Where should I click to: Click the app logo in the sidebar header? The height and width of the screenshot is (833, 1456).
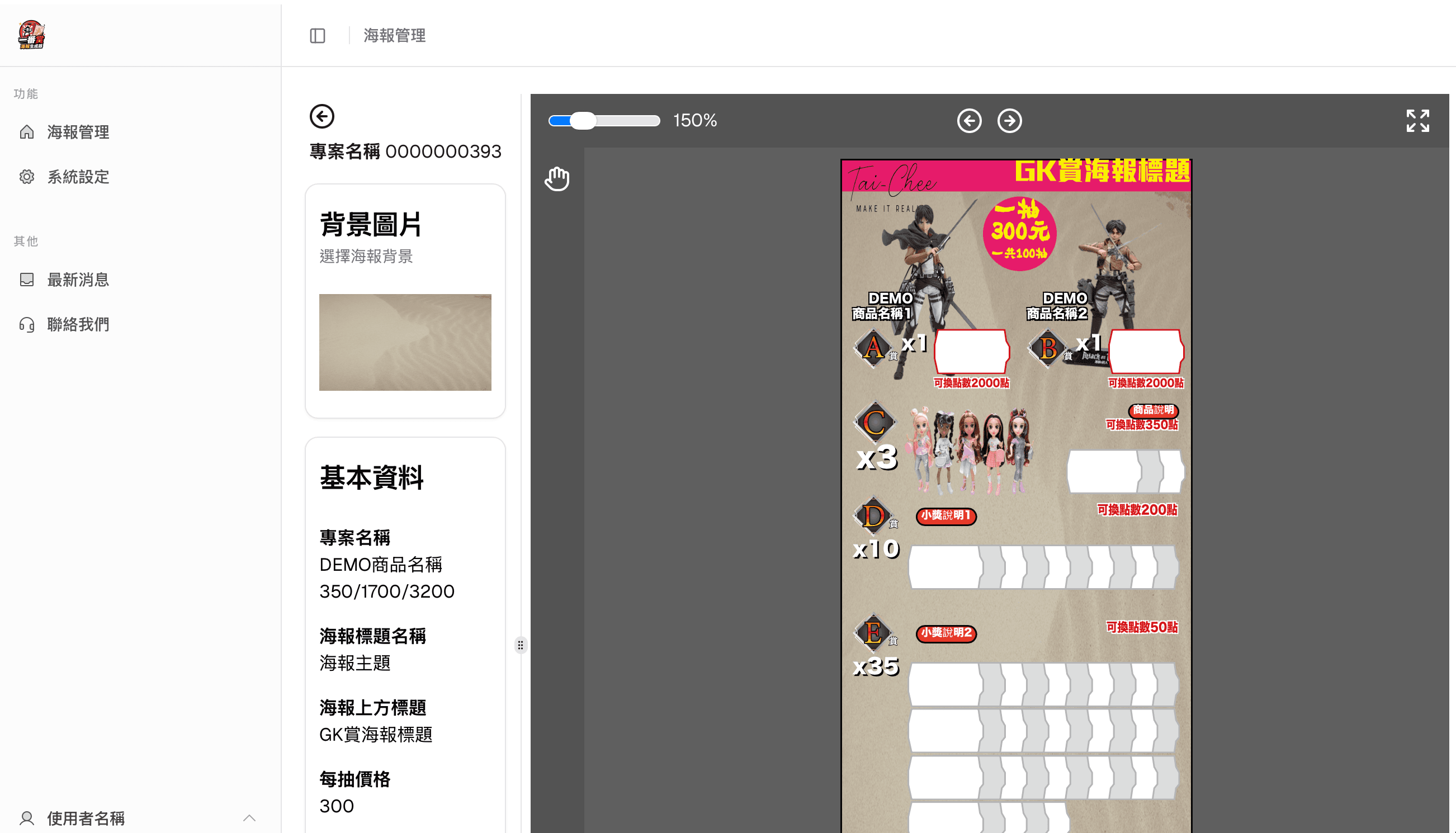(x=31, y=35)
